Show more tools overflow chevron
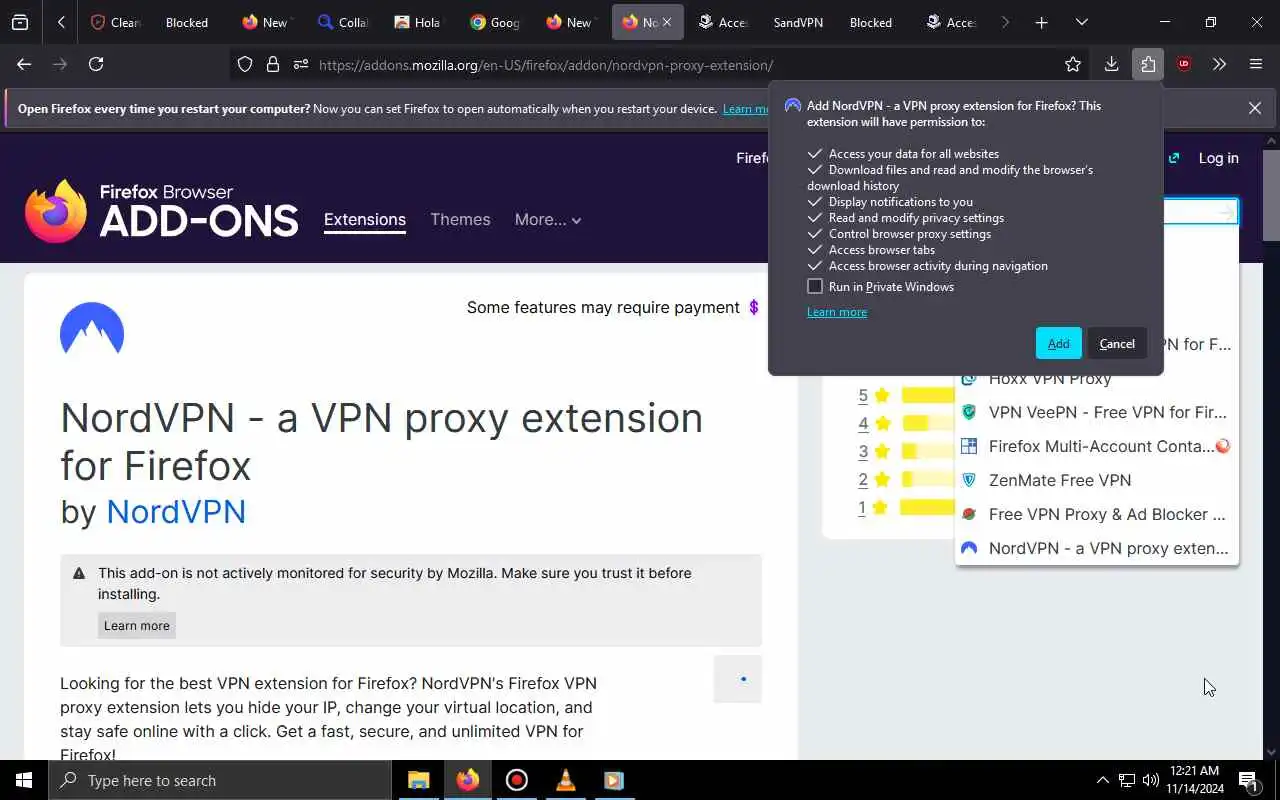Image resolution: width=1280 pixels, height=800 pixels. point(1219,64)
